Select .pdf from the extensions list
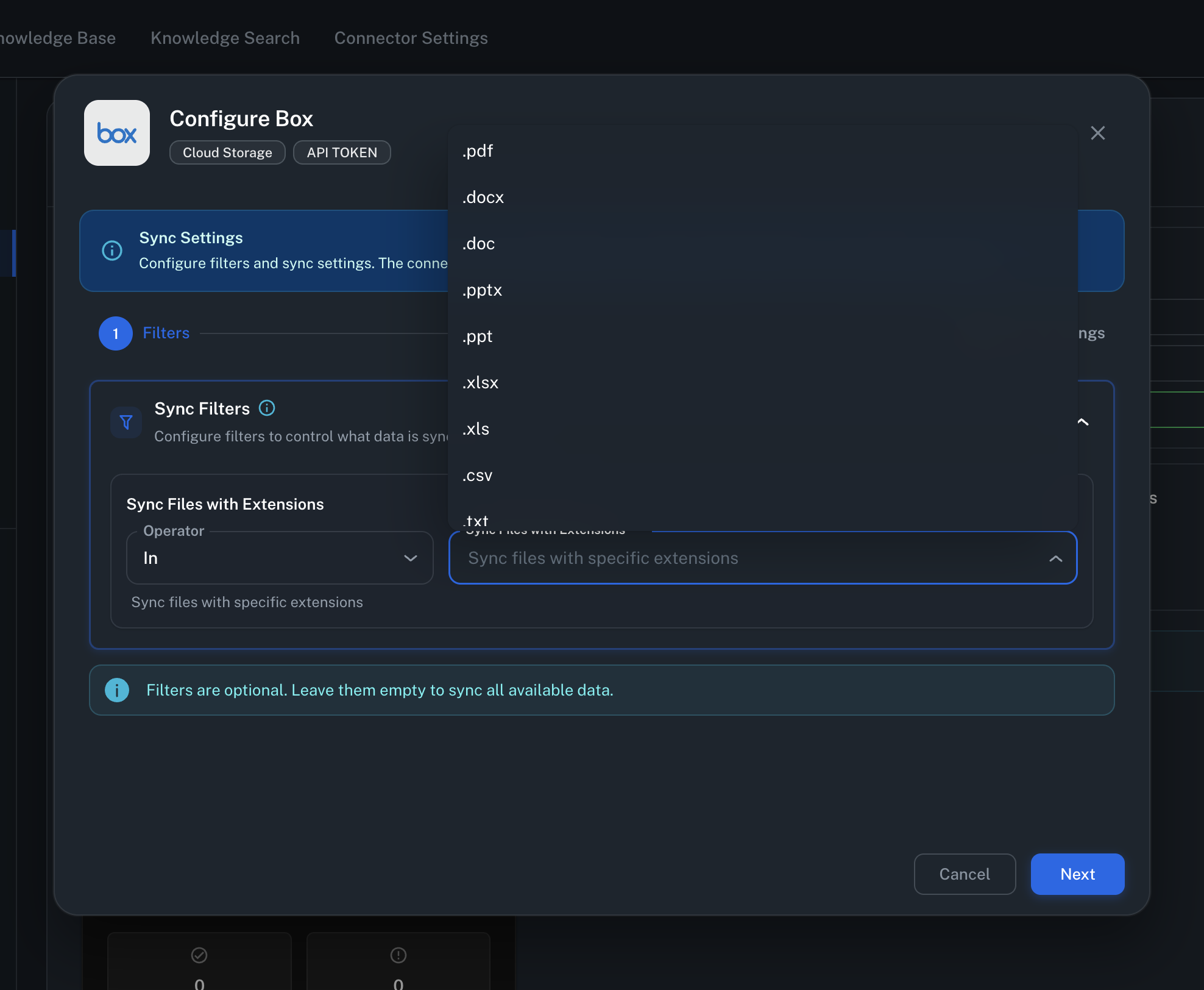This screenshot has height=990, width=1204. pyautogui.click(x=478, y=151)
